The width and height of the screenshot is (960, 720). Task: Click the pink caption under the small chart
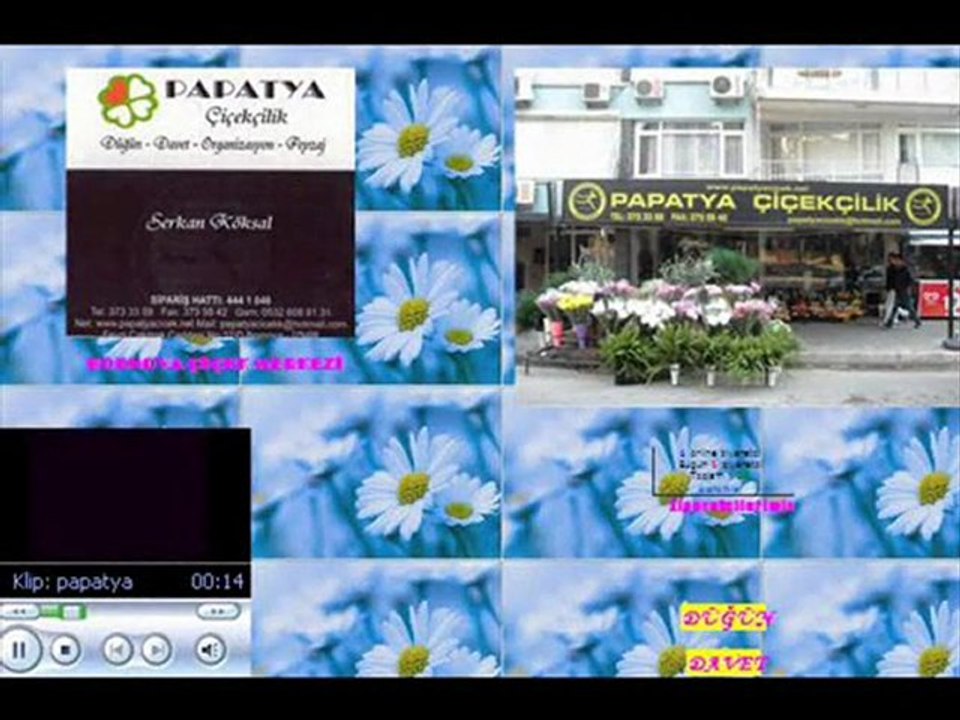[x=732, y=505]
